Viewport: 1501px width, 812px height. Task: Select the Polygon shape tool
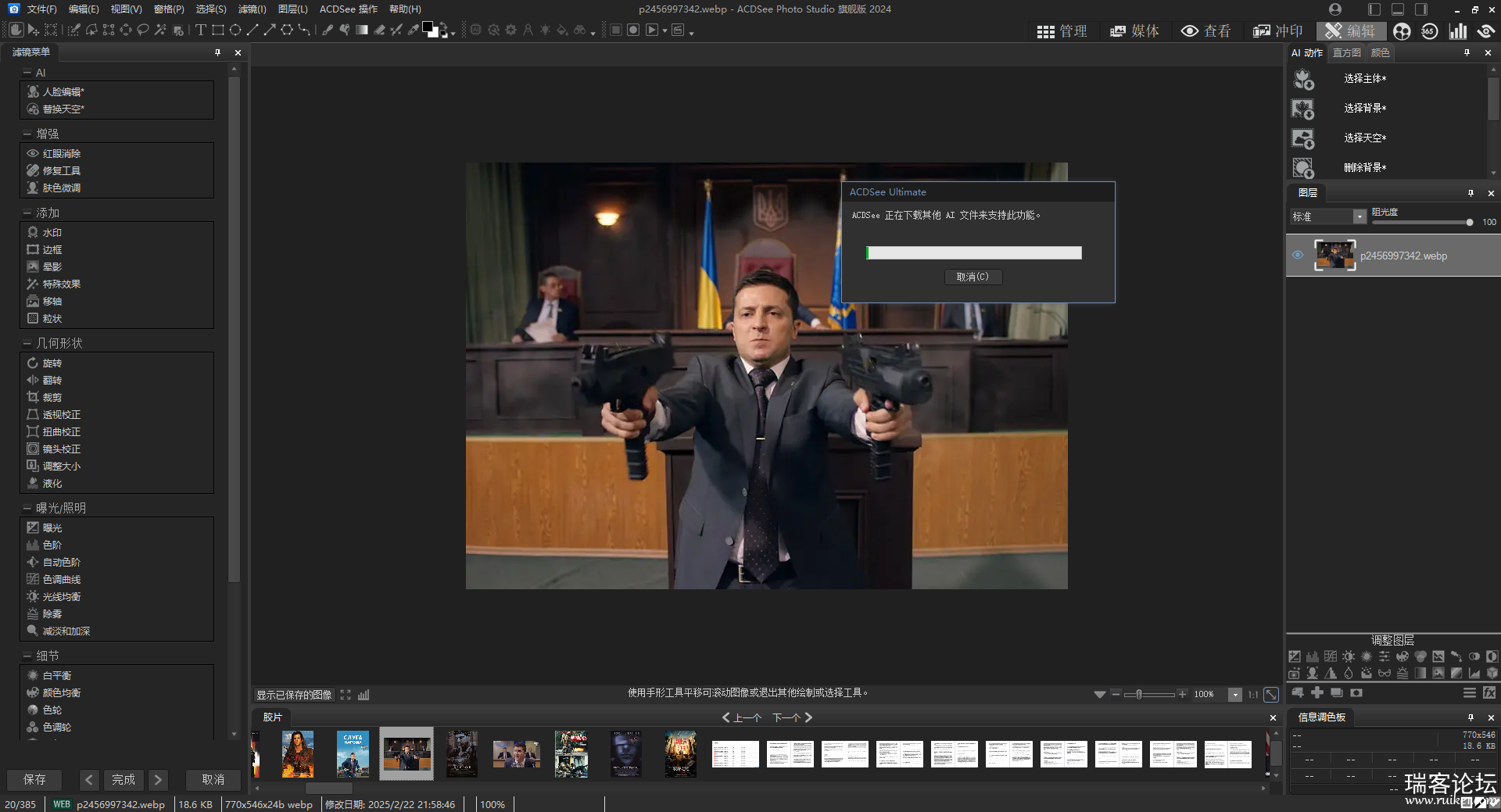287,30
